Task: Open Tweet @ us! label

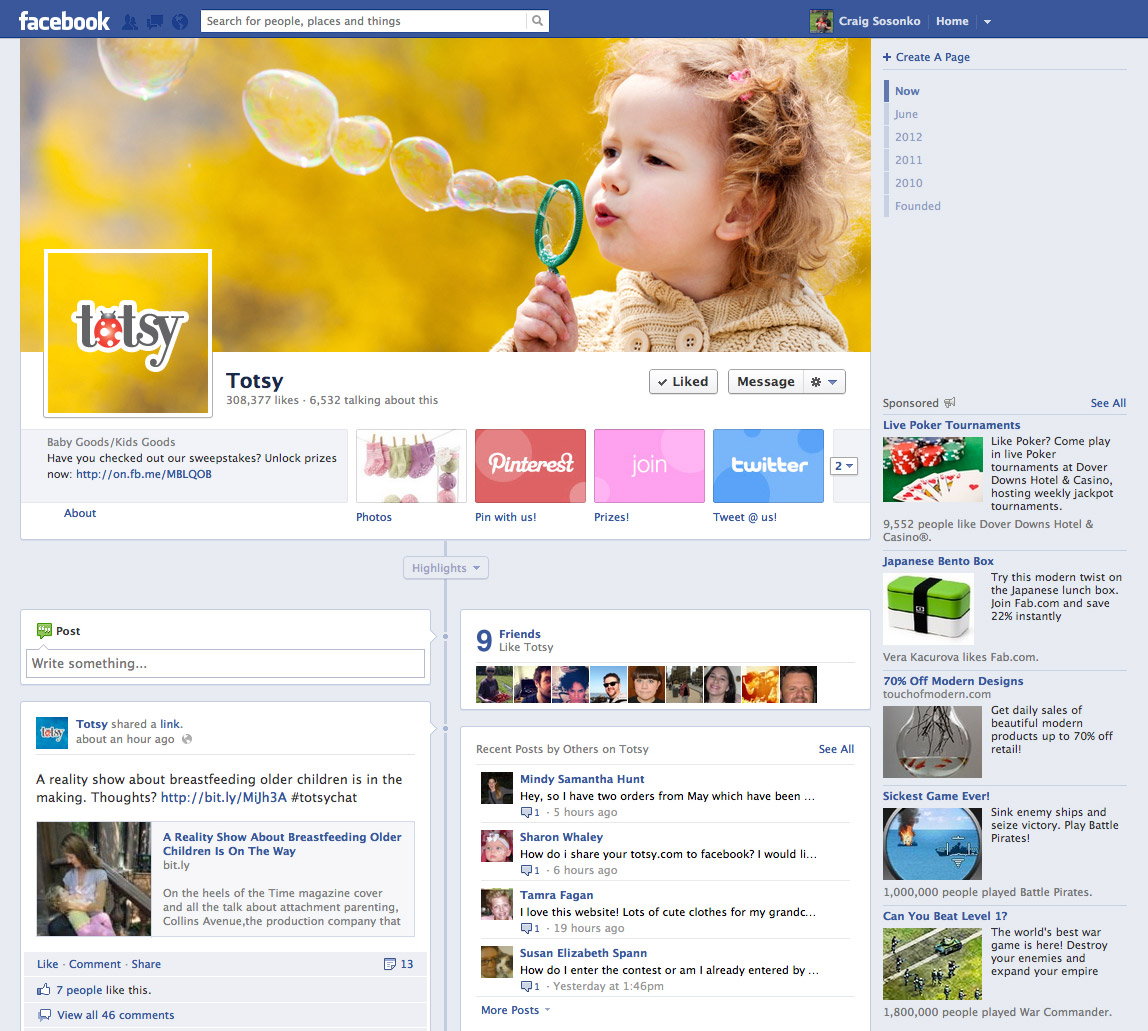Action: coord(745,517)
